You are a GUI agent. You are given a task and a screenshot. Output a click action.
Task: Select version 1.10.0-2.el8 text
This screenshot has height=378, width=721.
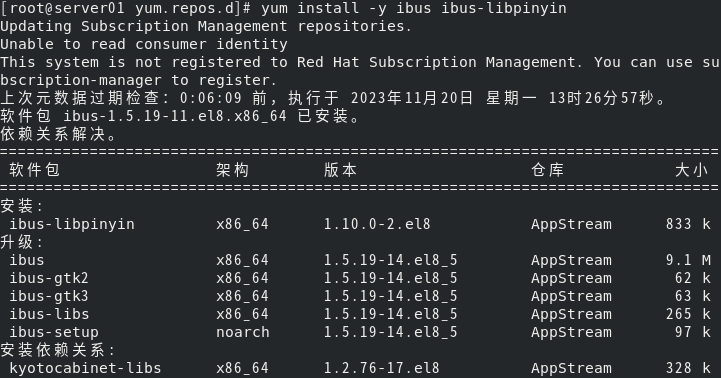click(x=377, y=224)
